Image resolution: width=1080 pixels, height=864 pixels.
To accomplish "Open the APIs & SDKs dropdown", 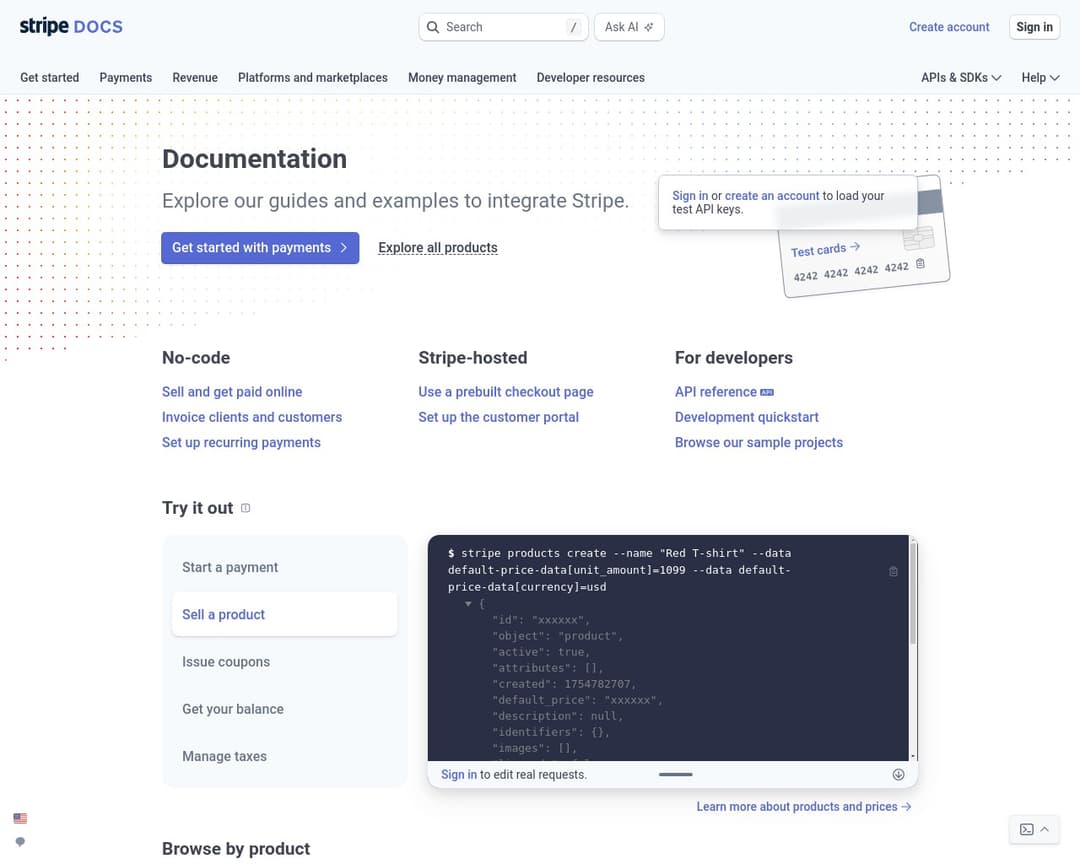I will coord(961,78).
